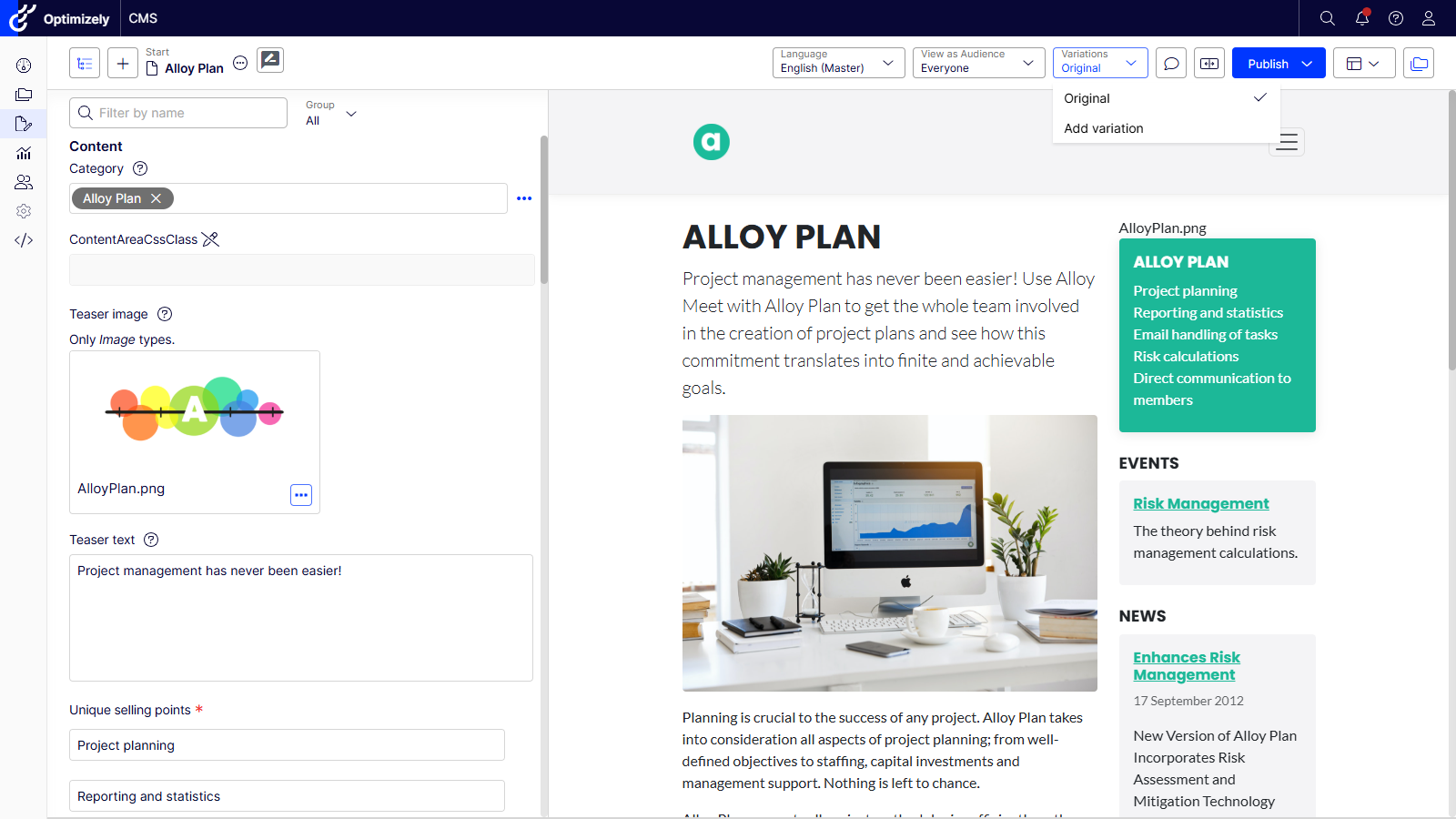The width and height of the screenshot is (1456, 819).
Task: Open the assets pane folder icon
Action: 1419,64
